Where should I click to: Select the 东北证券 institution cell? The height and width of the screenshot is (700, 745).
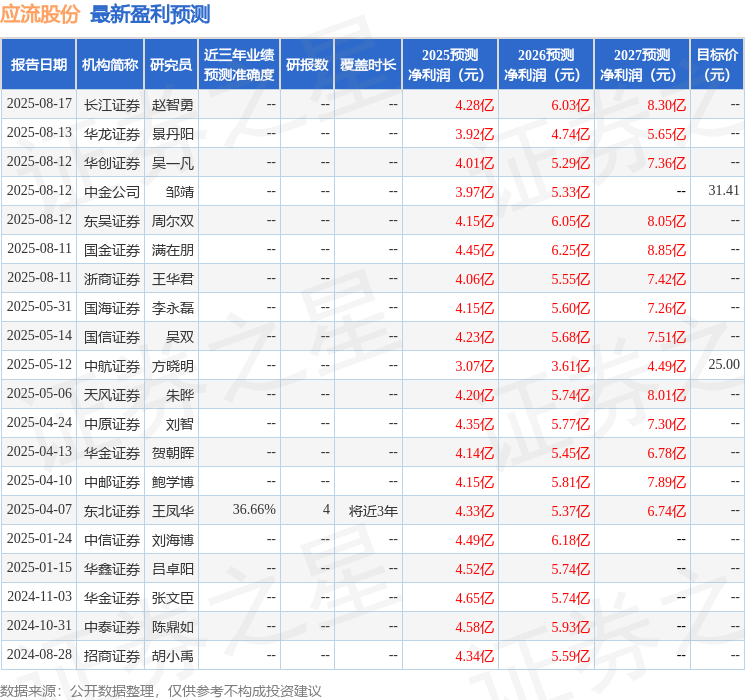(x=112, y=511)
